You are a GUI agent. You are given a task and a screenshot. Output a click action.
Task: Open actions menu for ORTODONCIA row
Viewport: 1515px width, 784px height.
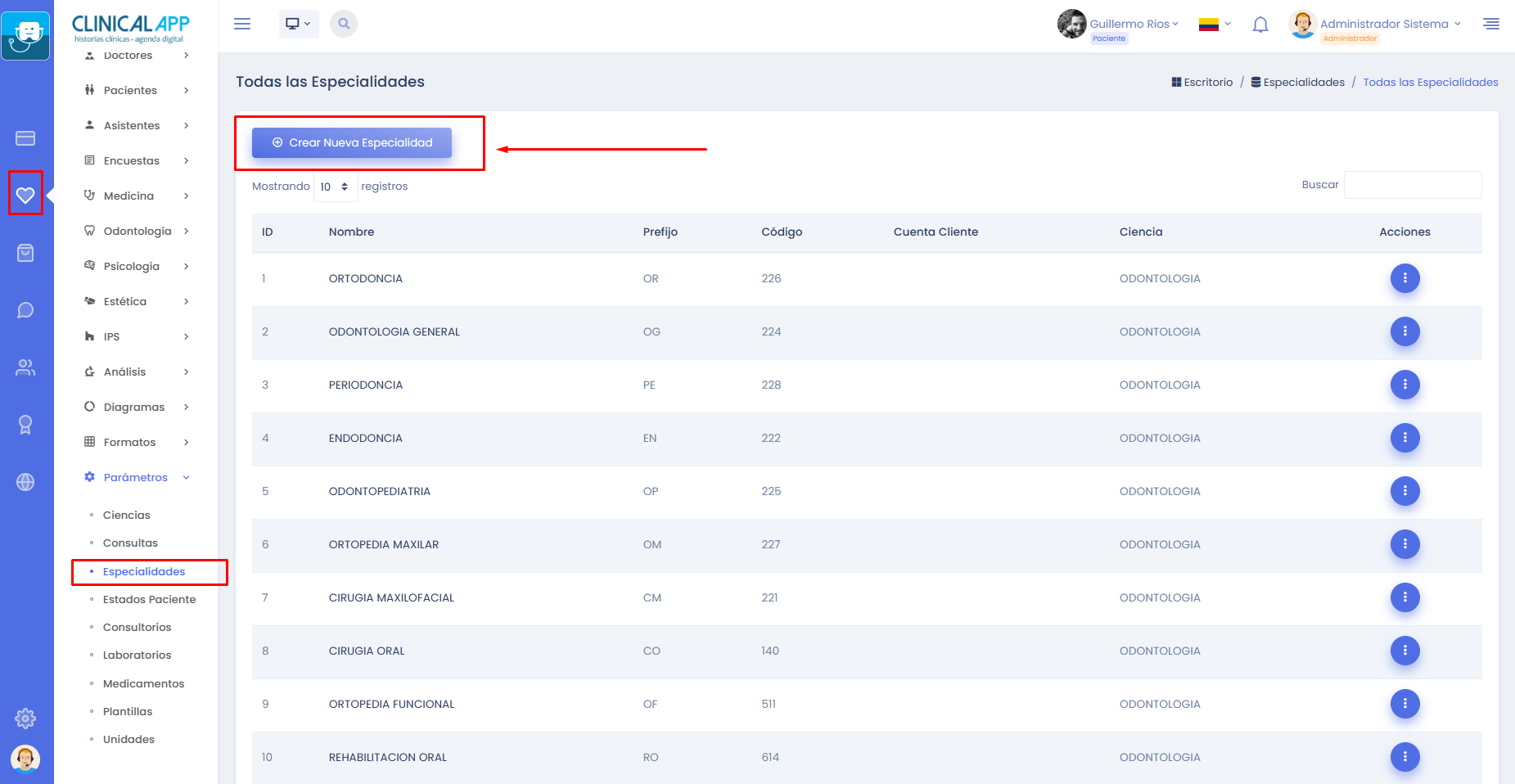(x=1405, y=278)
